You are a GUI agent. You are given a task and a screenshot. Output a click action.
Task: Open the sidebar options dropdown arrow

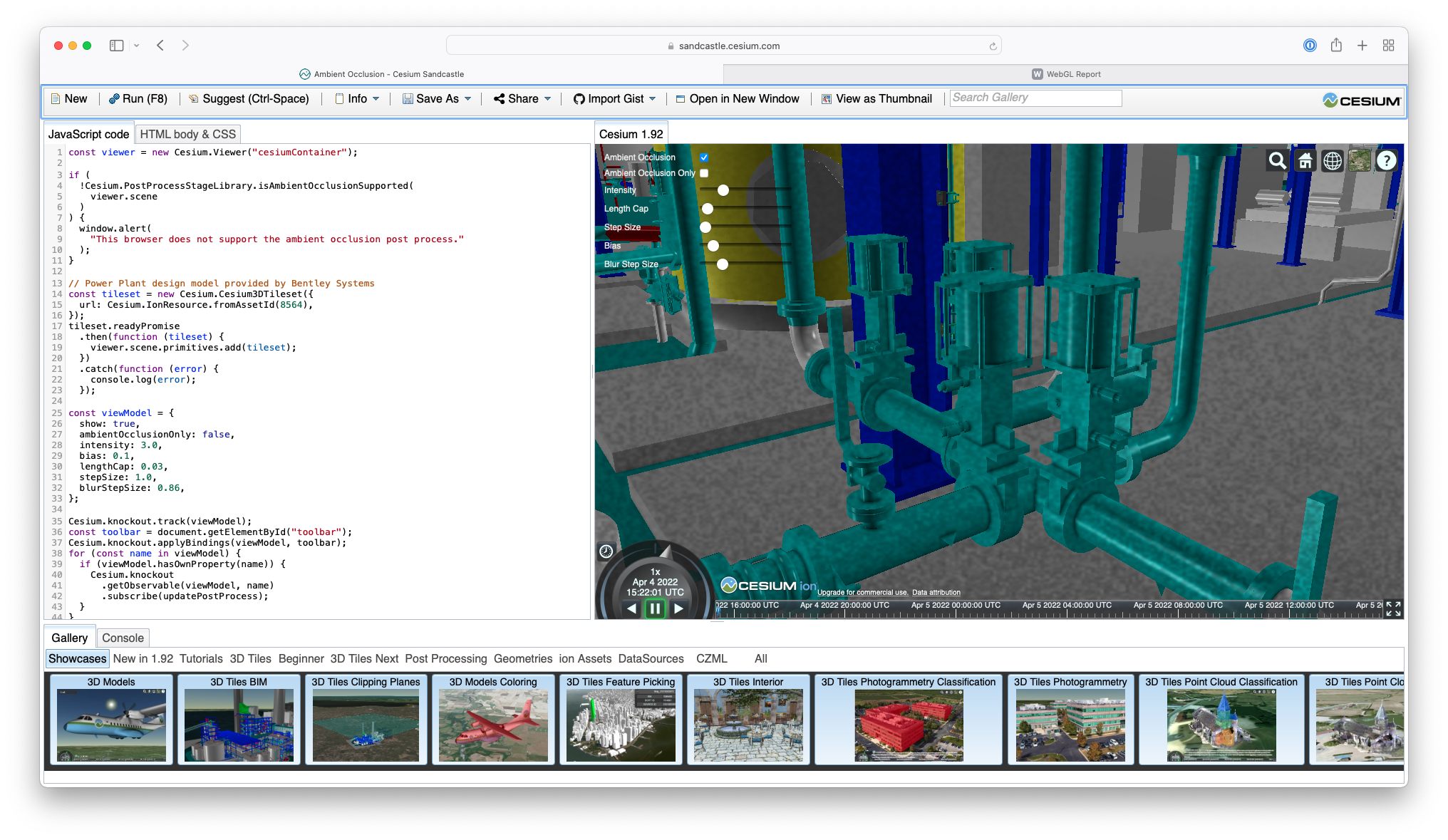pos(136,46)
